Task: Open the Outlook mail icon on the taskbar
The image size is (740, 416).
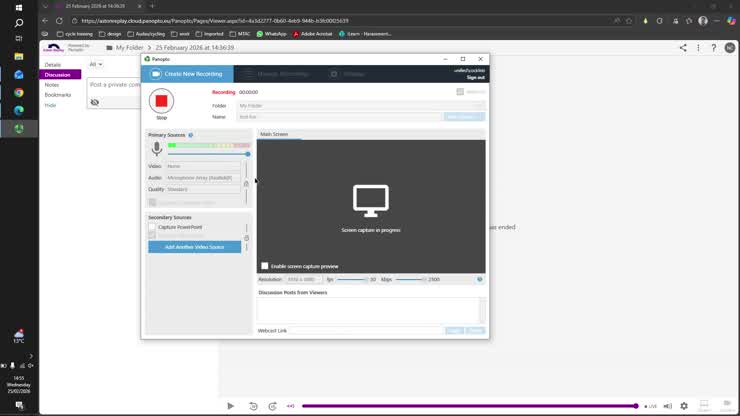Action: tap(19, 75)
